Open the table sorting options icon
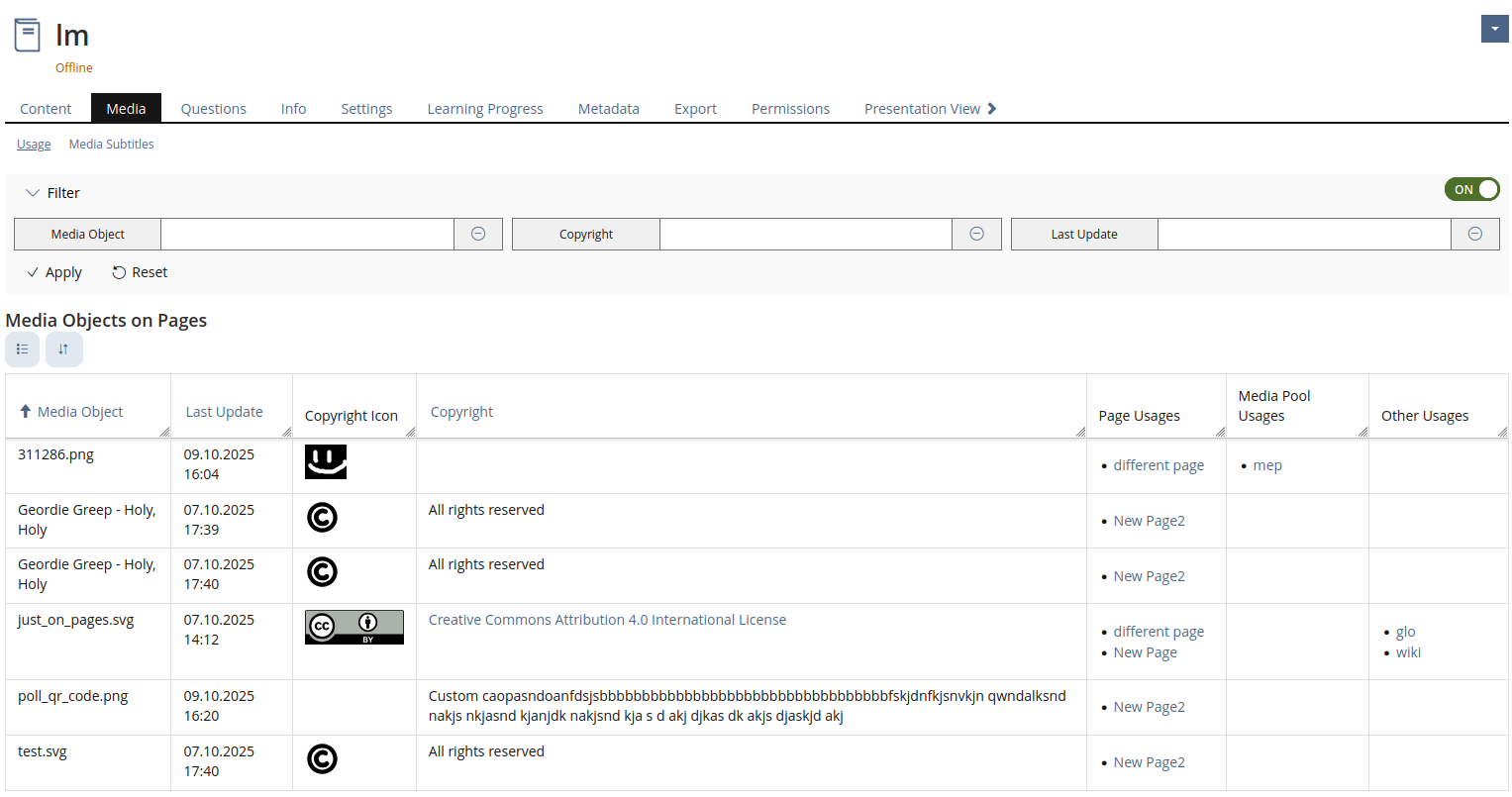Viewport: 1512px width, 797px height. [63, 349]
